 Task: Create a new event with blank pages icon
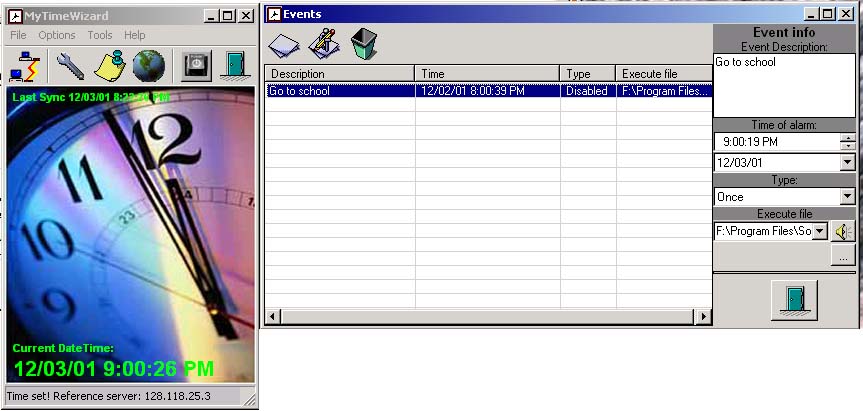[285, 45]
